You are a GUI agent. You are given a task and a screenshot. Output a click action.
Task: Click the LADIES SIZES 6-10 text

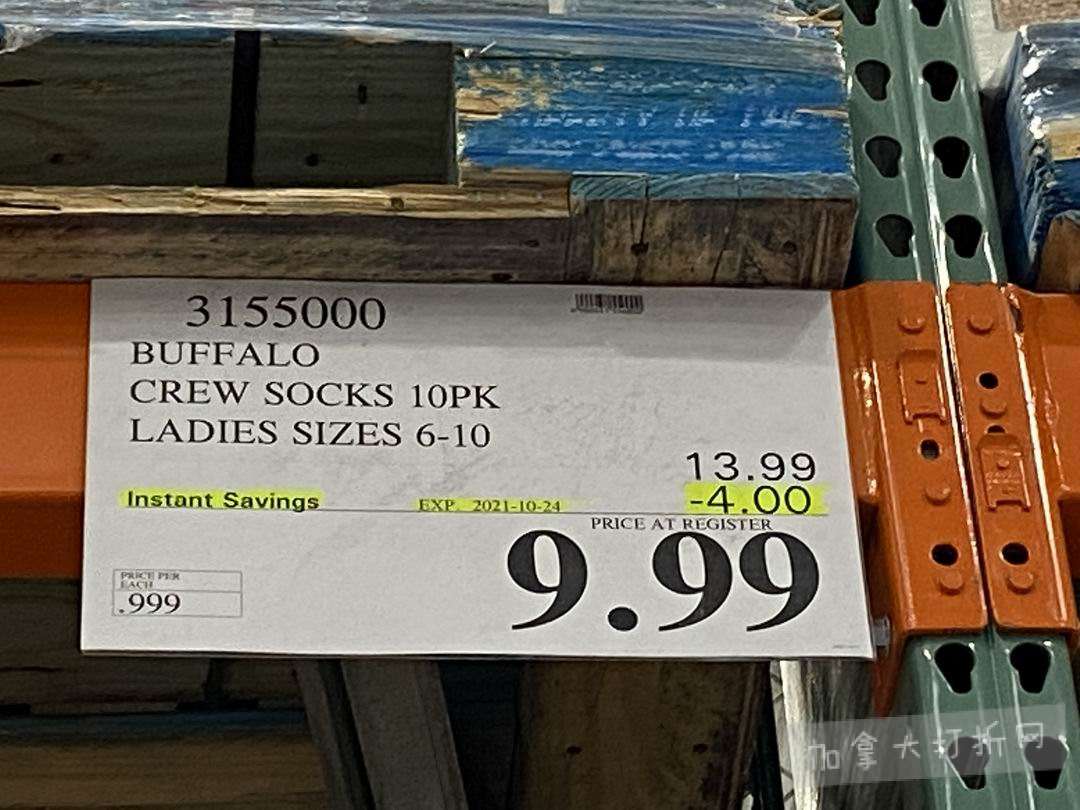pos(310,434)
